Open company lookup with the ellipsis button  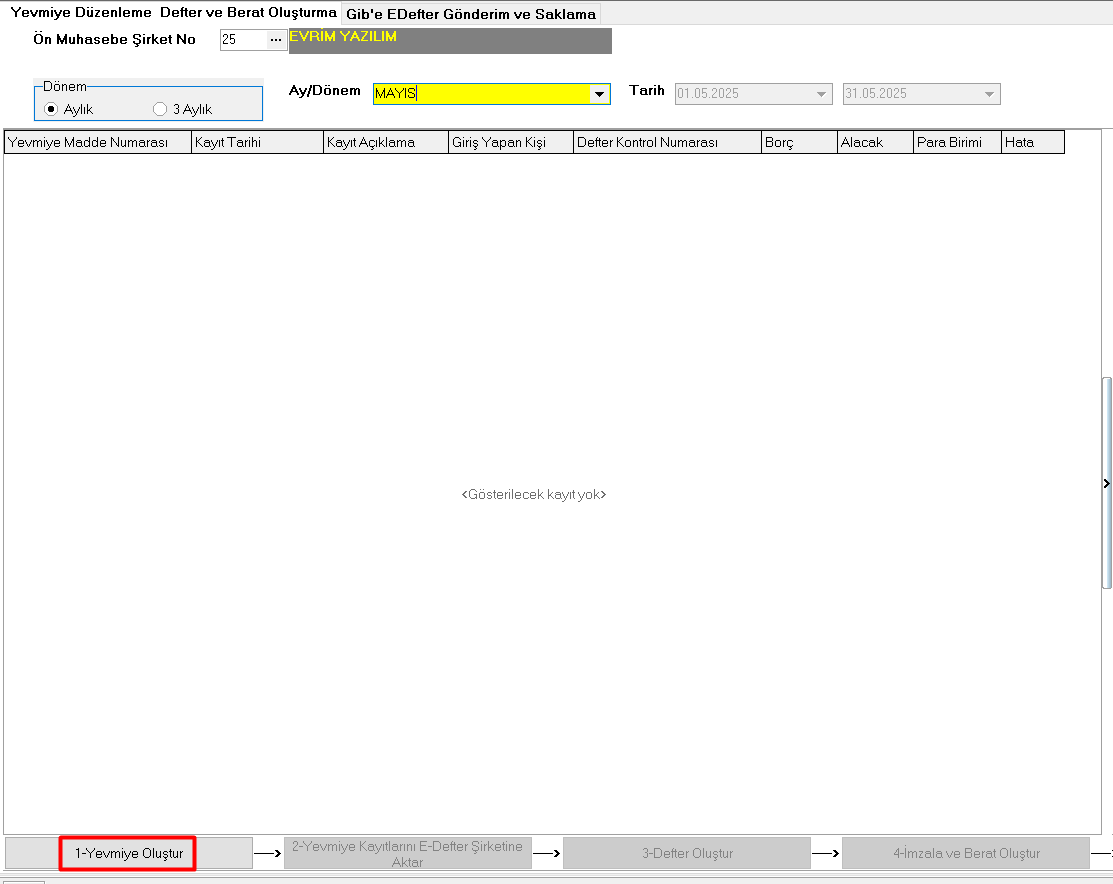(276, 40)
